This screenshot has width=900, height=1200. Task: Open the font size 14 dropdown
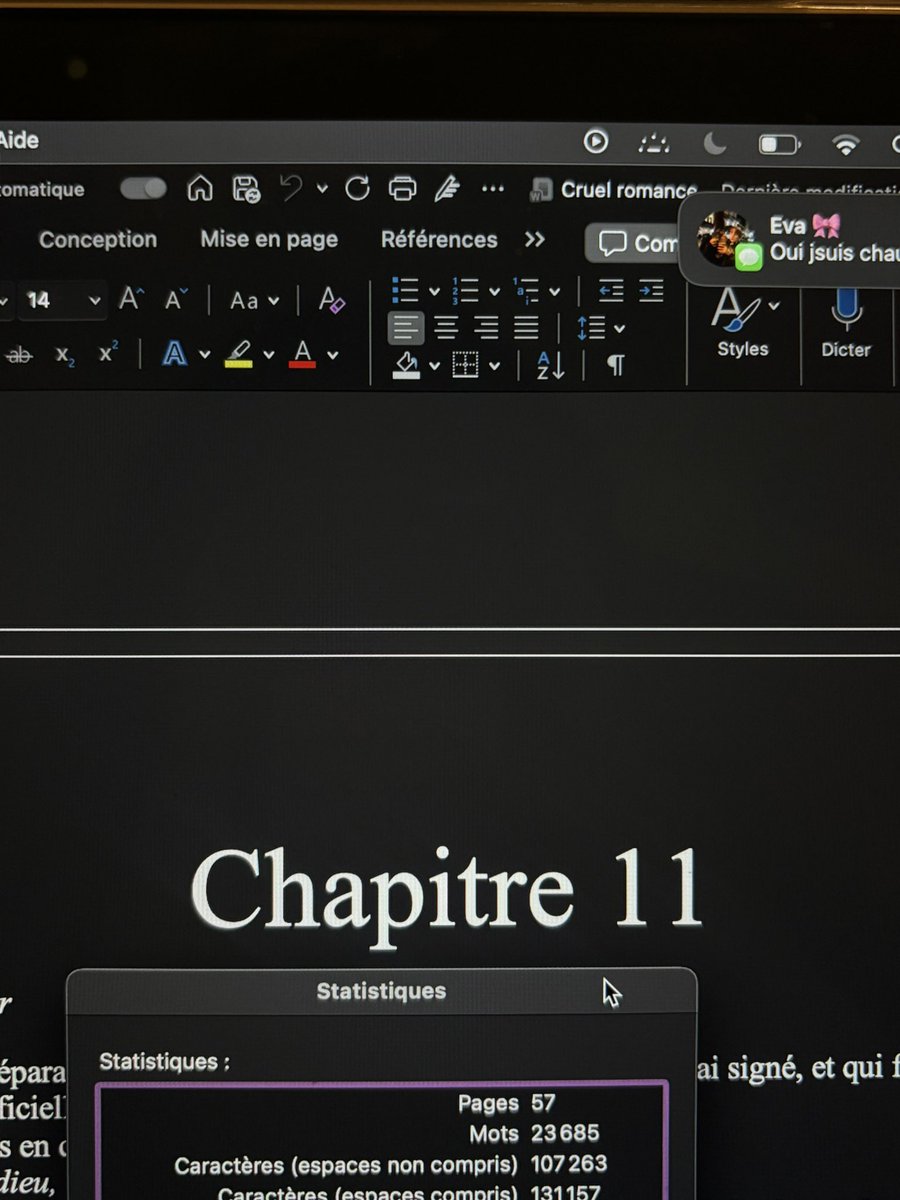tap(95, 300)
